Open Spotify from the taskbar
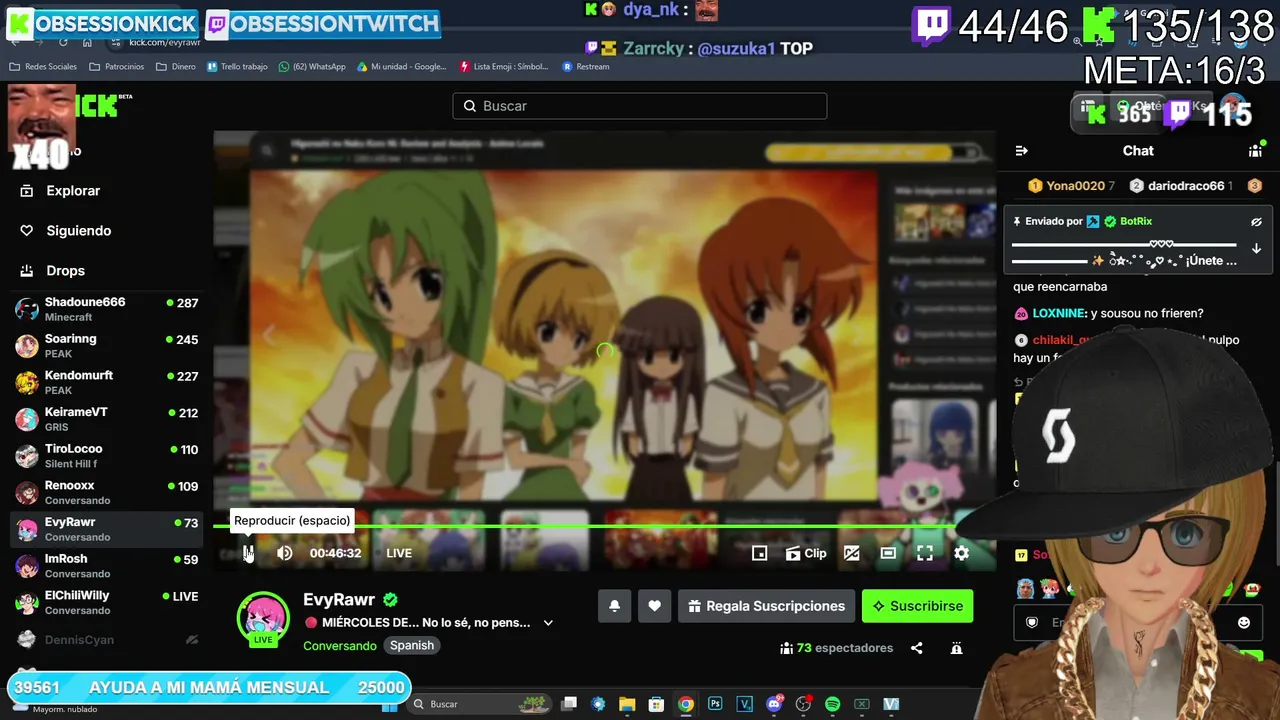The image size is (1280, 720). [832, 704]
